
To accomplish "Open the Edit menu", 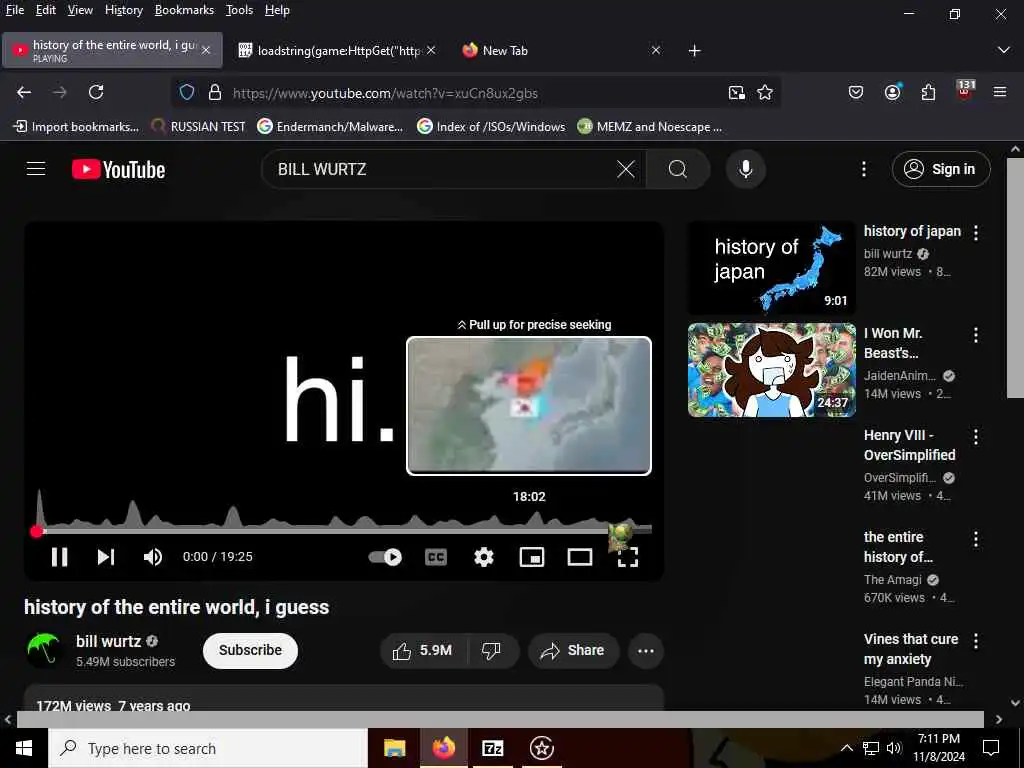I will (46, 10).
